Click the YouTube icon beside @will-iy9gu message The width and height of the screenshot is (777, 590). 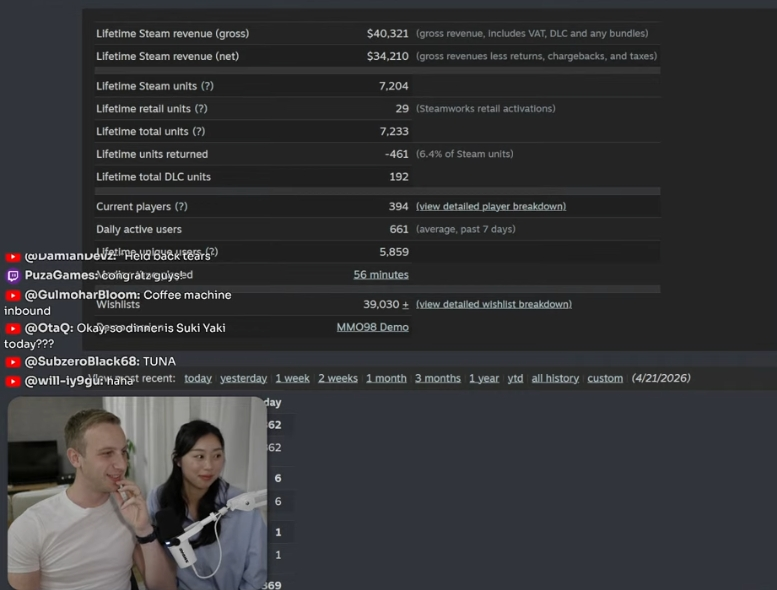click(13, 381)
